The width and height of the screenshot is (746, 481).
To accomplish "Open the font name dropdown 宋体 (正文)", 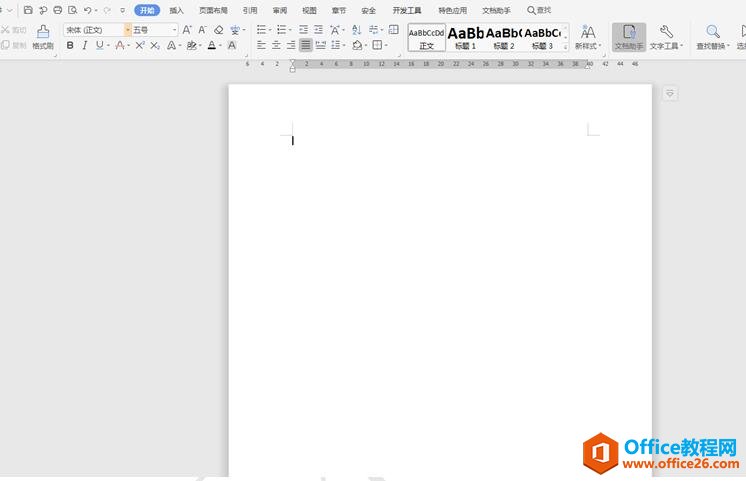I will pos(97,30).
